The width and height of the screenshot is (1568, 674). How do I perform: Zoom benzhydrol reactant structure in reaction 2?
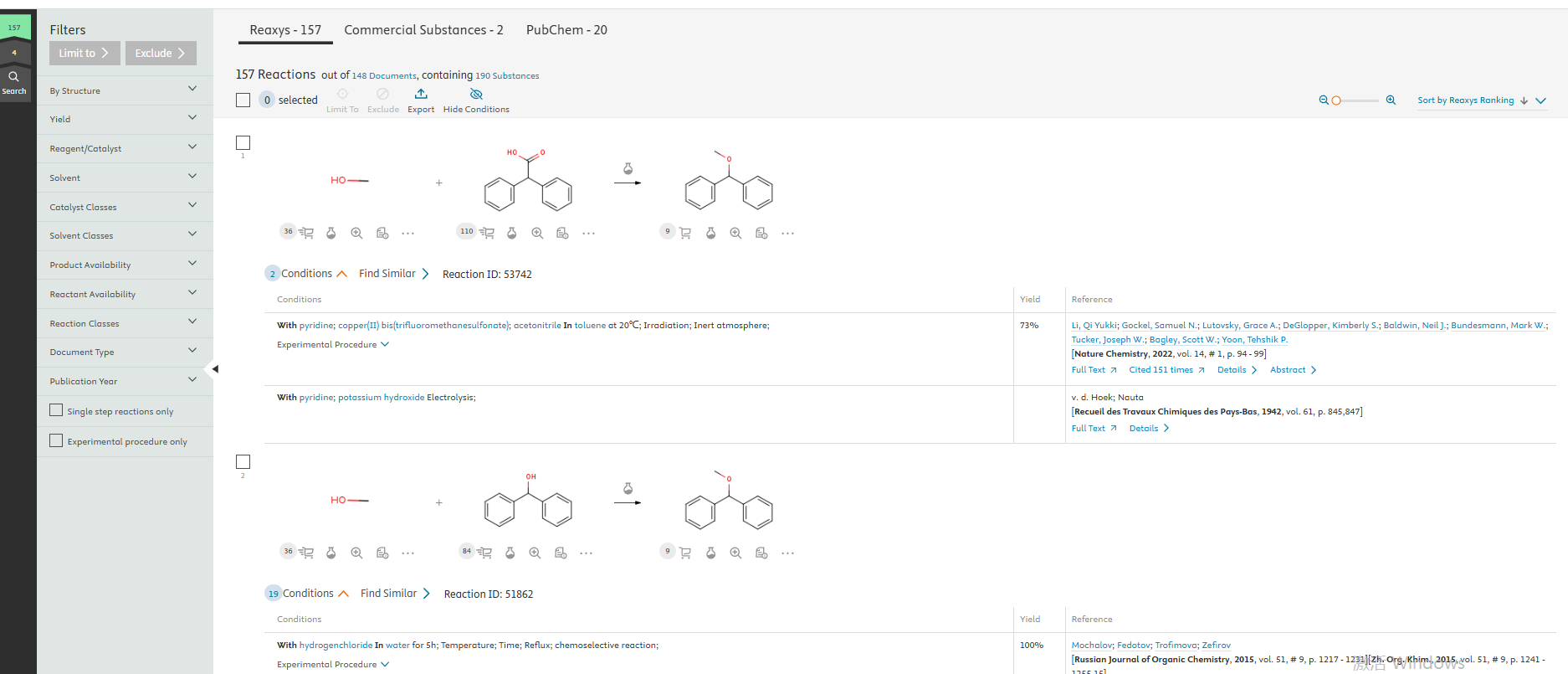pyautogui.click(x=535, y=553)
